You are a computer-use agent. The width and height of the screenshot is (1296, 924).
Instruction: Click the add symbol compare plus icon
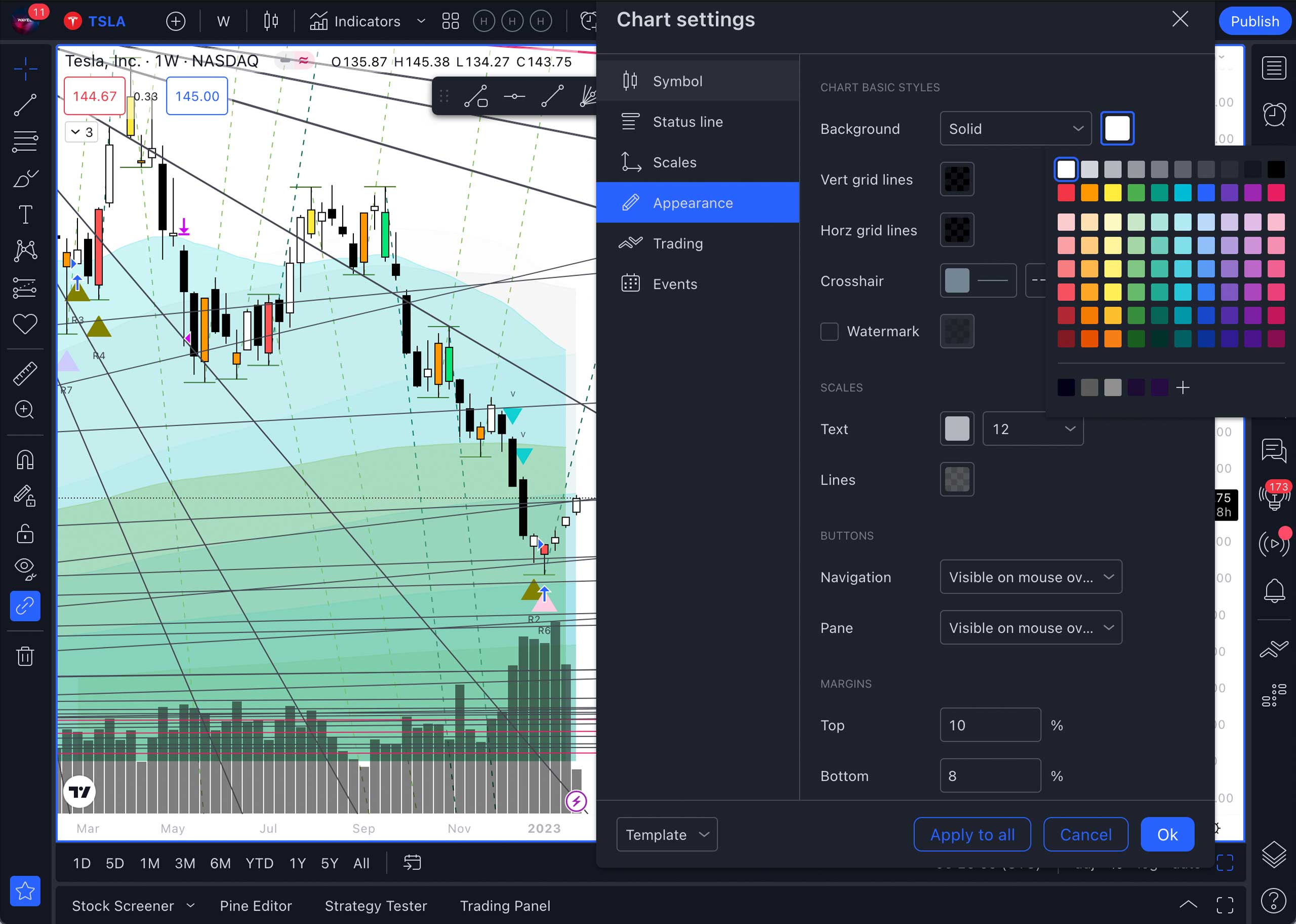pyautogui.click(x=176, y=22)
